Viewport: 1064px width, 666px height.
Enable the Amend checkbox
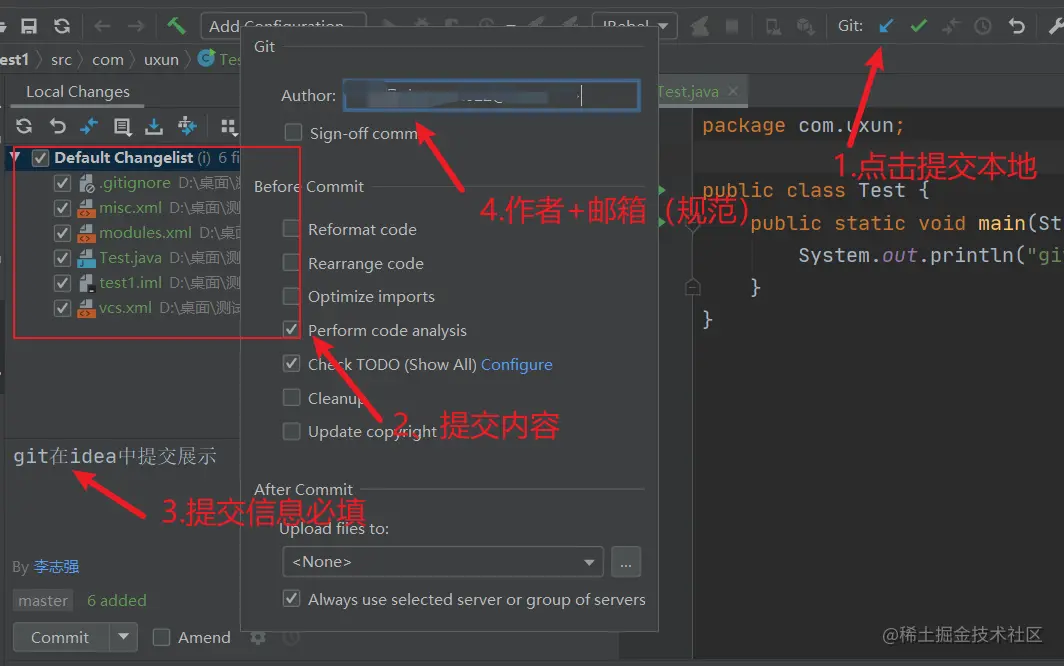[162, 637]
